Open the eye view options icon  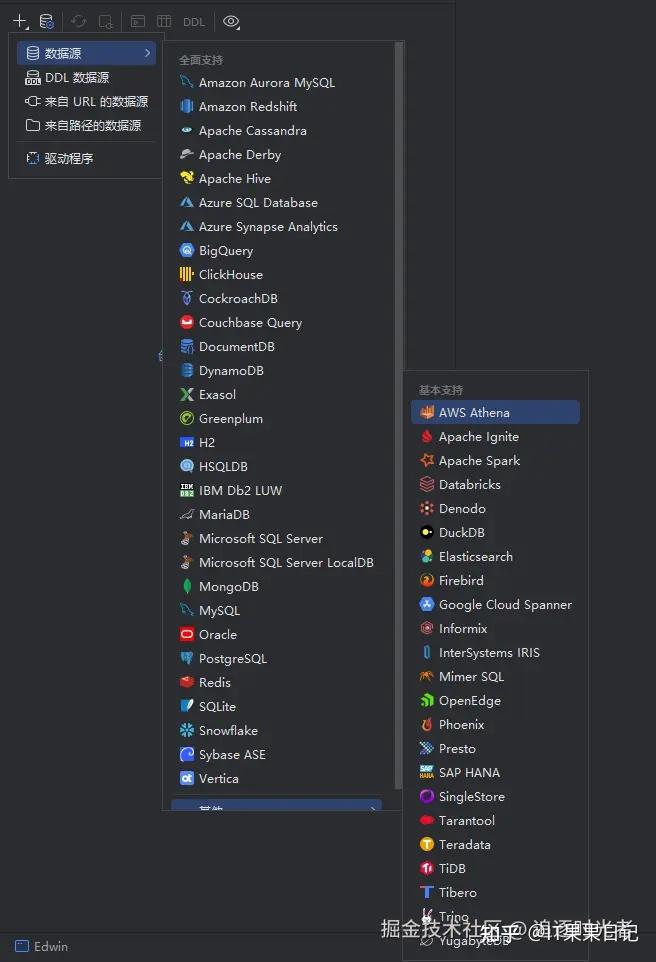231,21
